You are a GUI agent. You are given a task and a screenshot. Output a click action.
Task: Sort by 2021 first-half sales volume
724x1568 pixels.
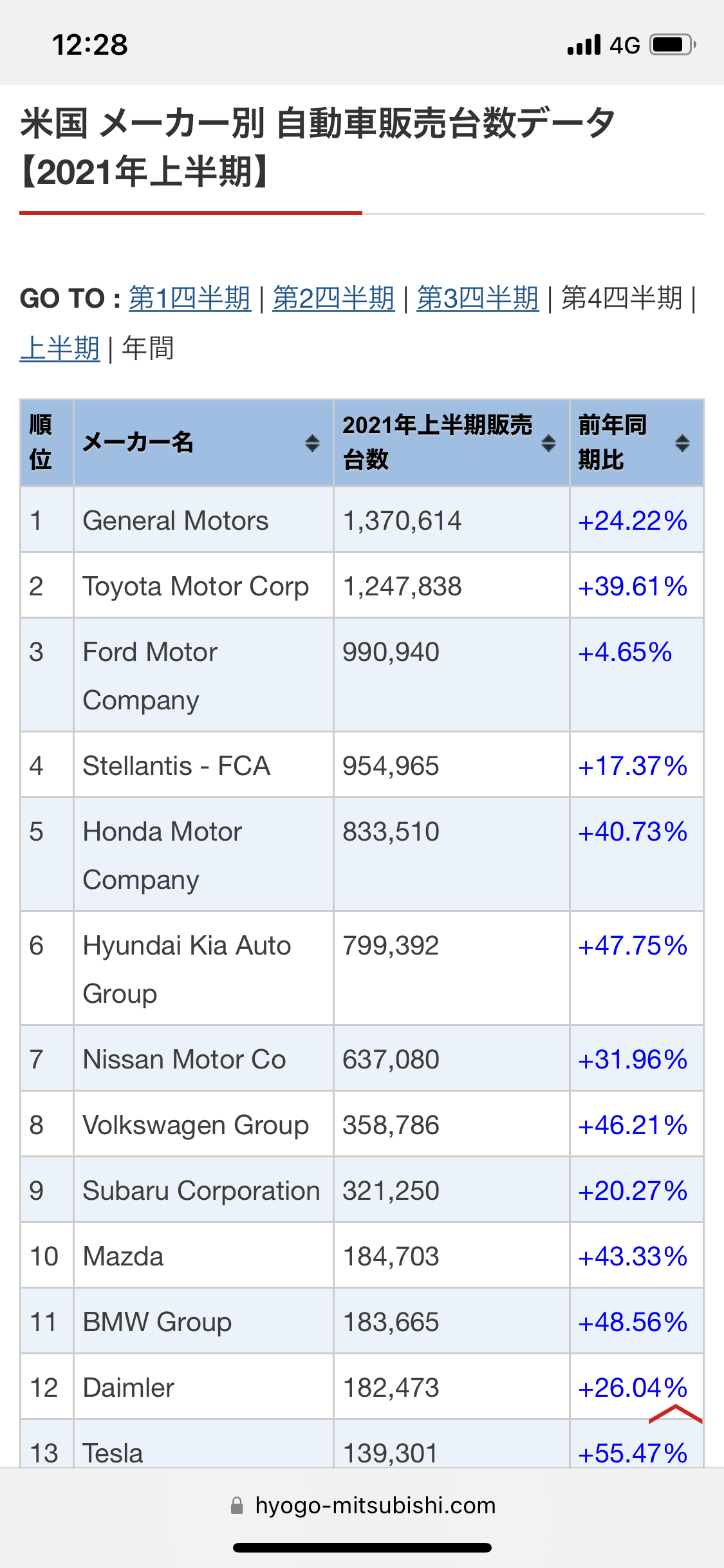pyautogui.click(x=548, y=443)
